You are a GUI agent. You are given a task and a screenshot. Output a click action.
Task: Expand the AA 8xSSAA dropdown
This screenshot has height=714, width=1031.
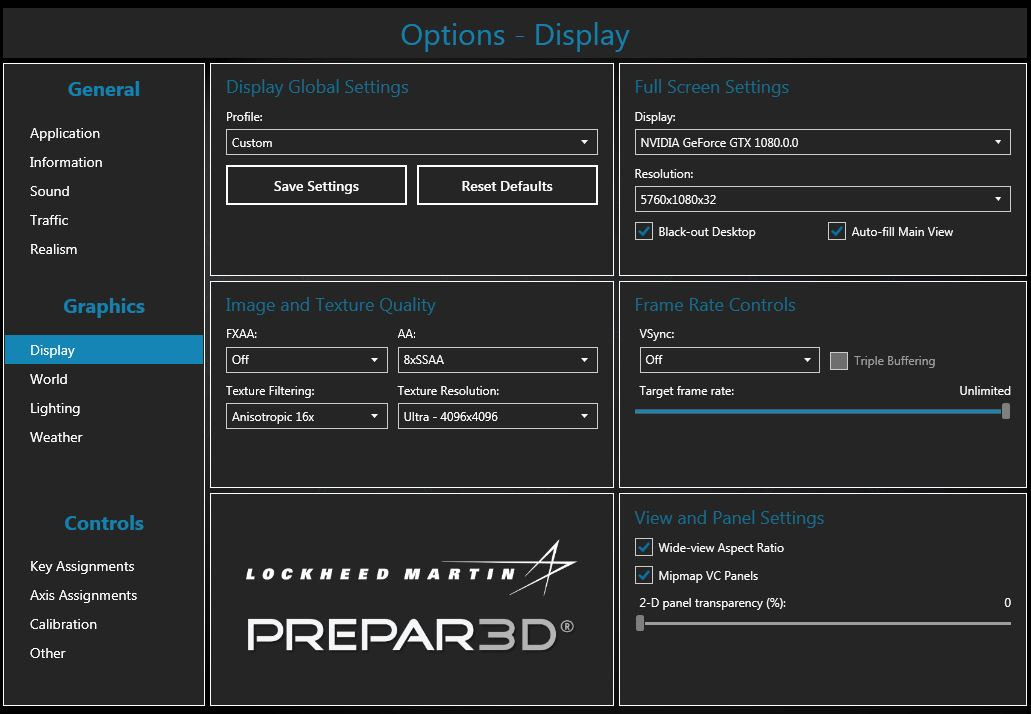tap(498, 360)
